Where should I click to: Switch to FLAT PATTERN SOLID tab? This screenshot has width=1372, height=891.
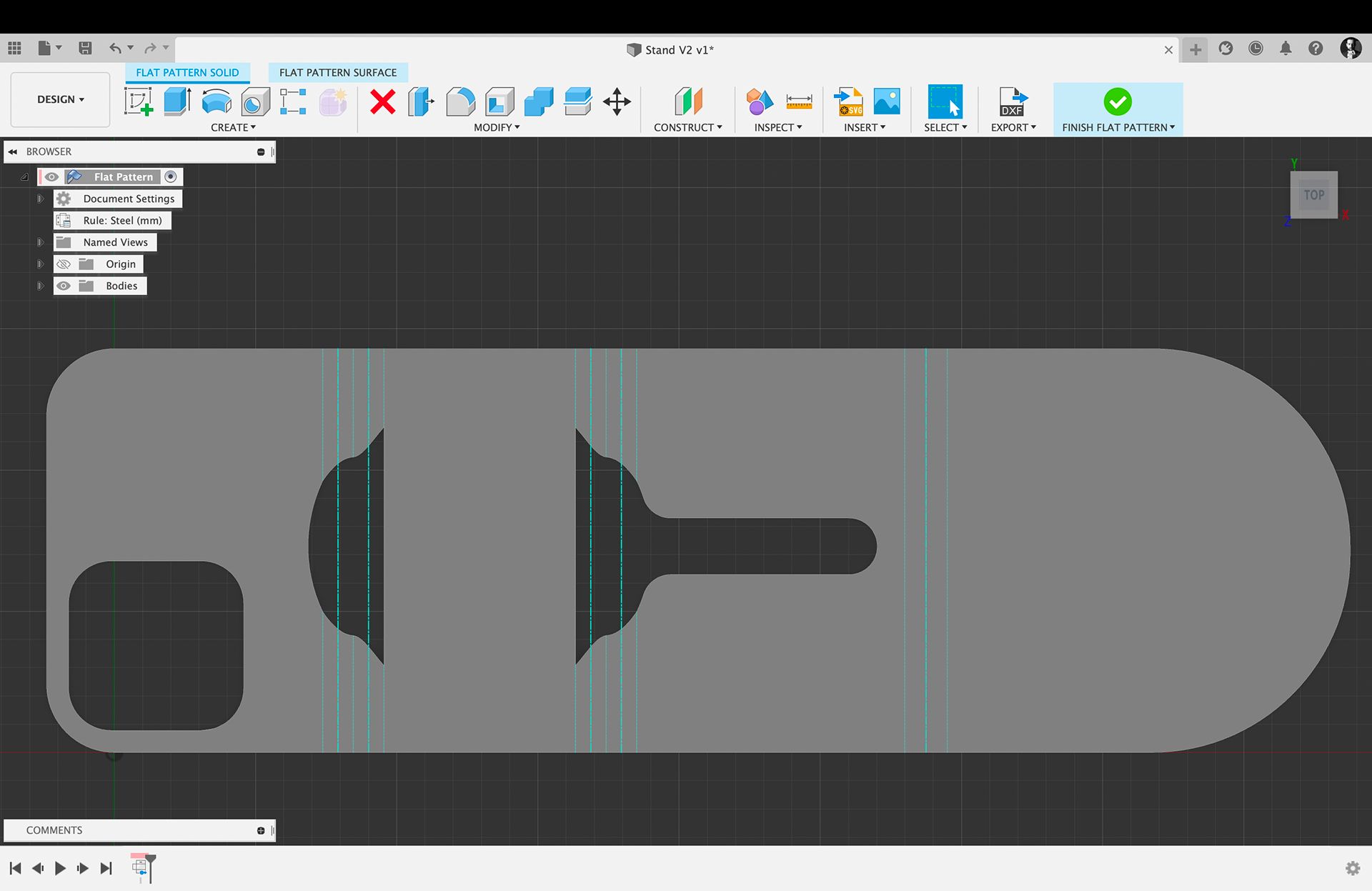tap(187, 72)
